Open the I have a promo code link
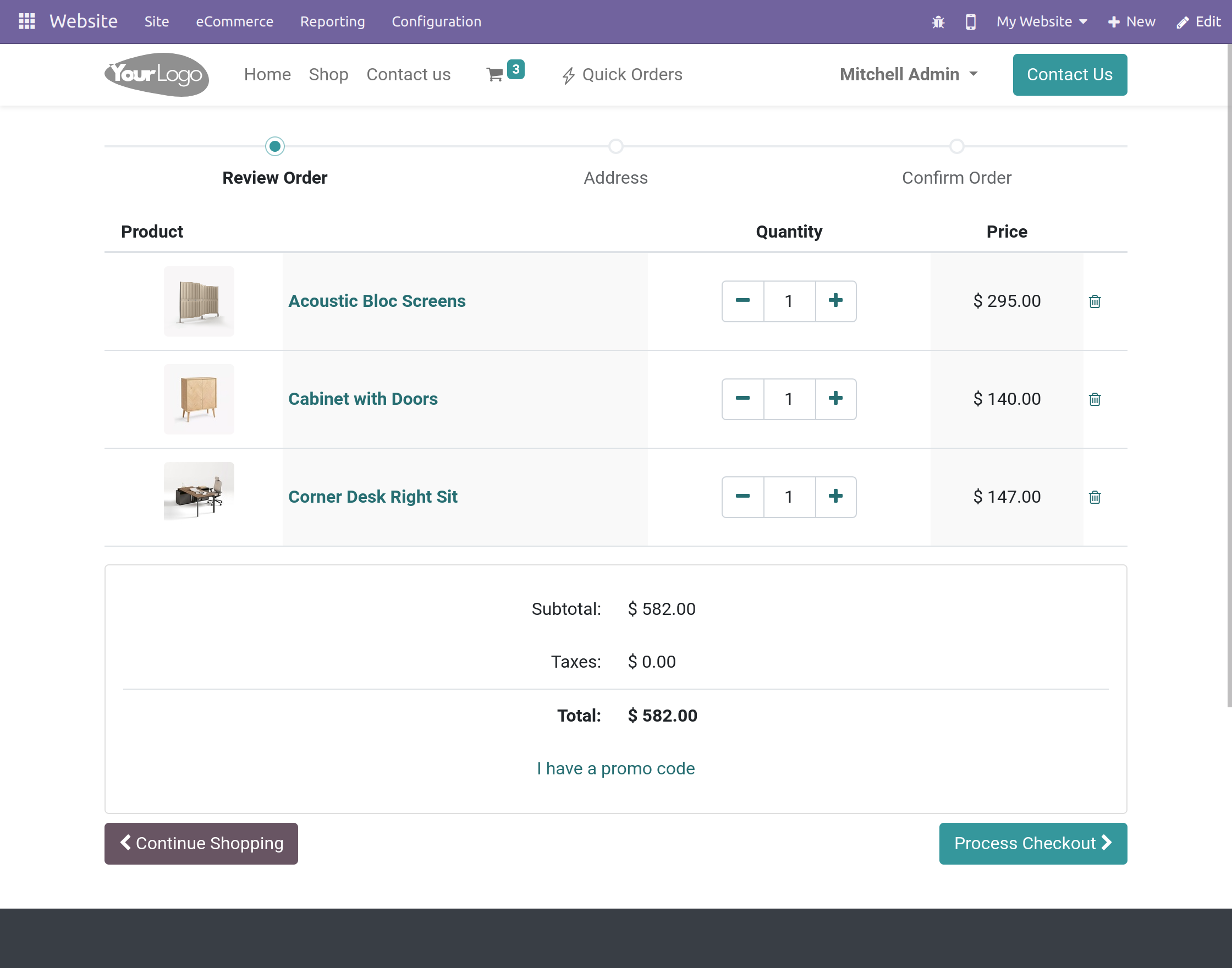Viewport: 1232px width, 968px height. click(615, 768)
